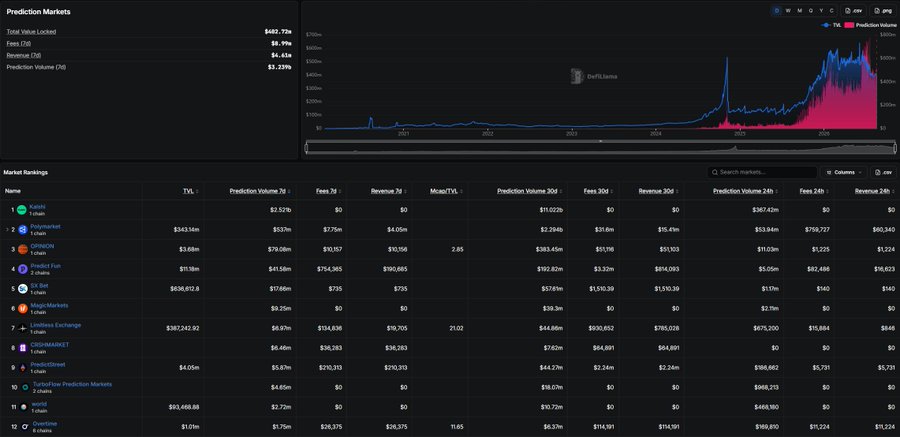Open the 12 Columns dropdown
The width and height of the screenshot is (900, 437).
844,172
